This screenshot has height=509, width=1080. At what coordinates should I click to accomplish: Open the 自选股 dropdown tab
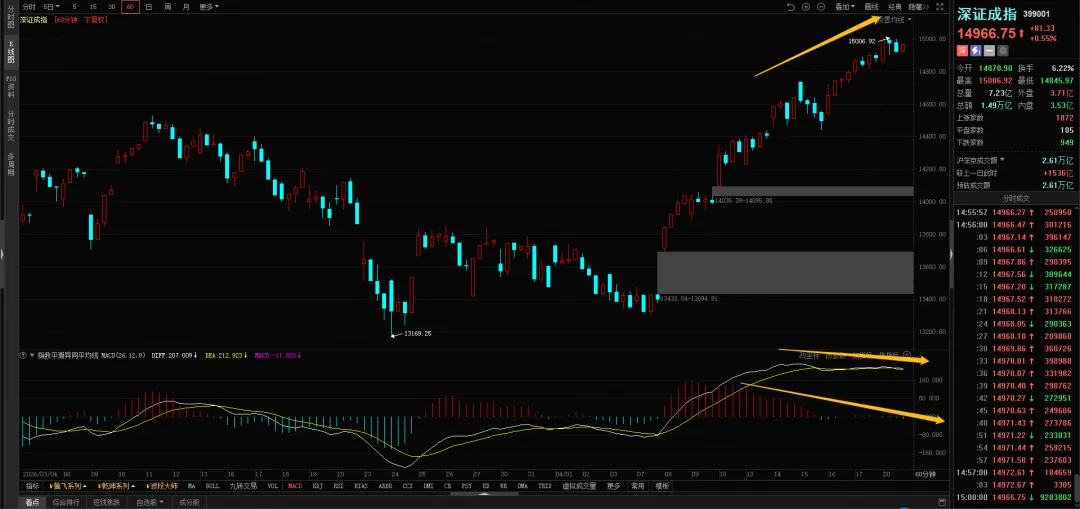click(149, 502)
